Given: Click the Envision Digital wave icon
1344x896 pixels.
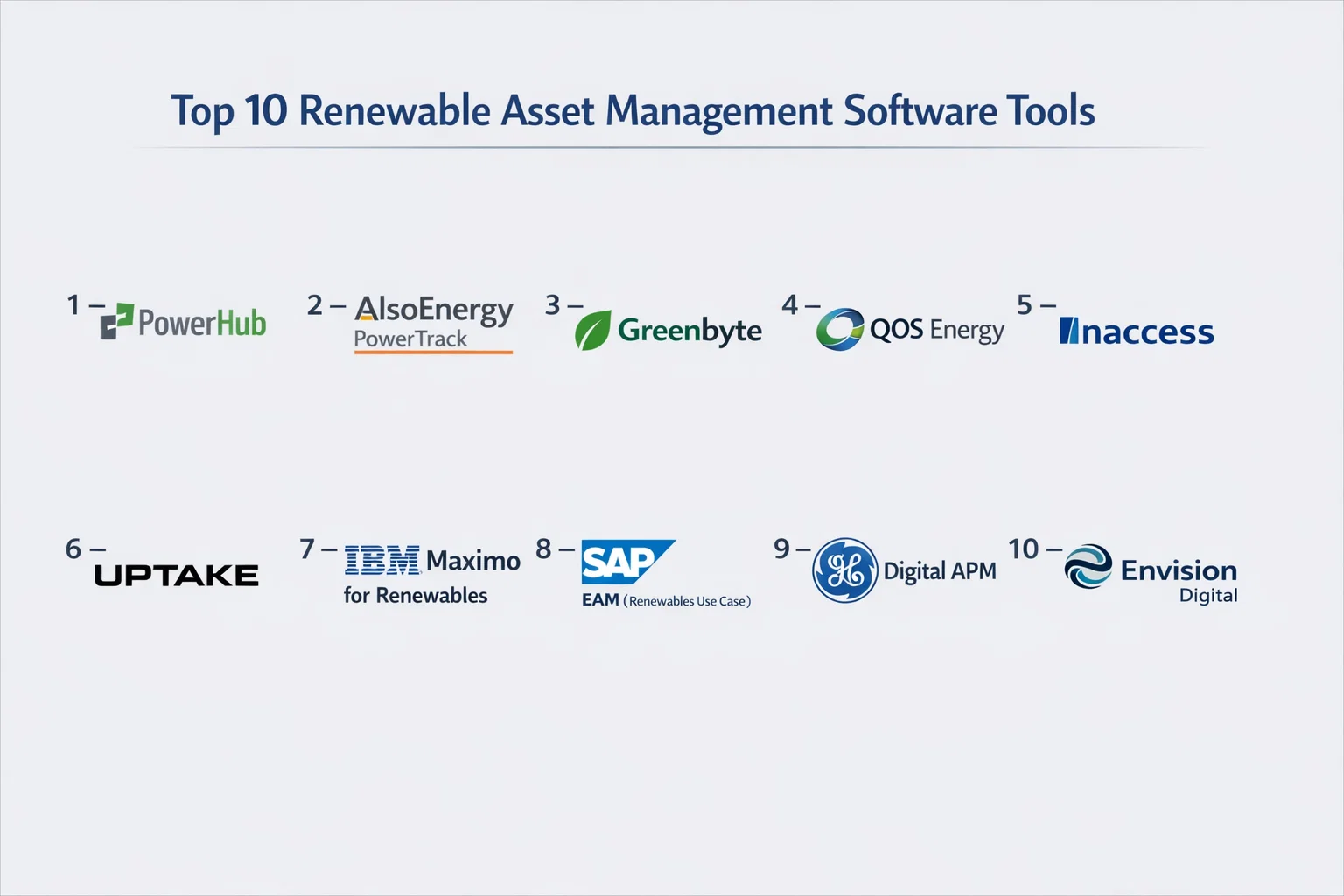Looking at the screenshot, I should pyautogui.click(x=1088, y=566).
